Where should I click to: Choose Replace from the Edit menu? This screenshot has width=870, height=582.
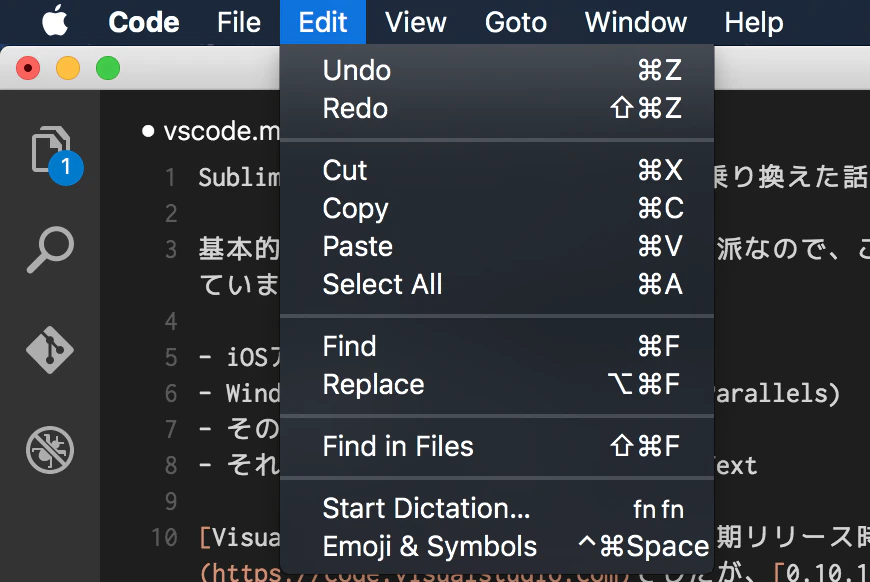pos(497,384)
